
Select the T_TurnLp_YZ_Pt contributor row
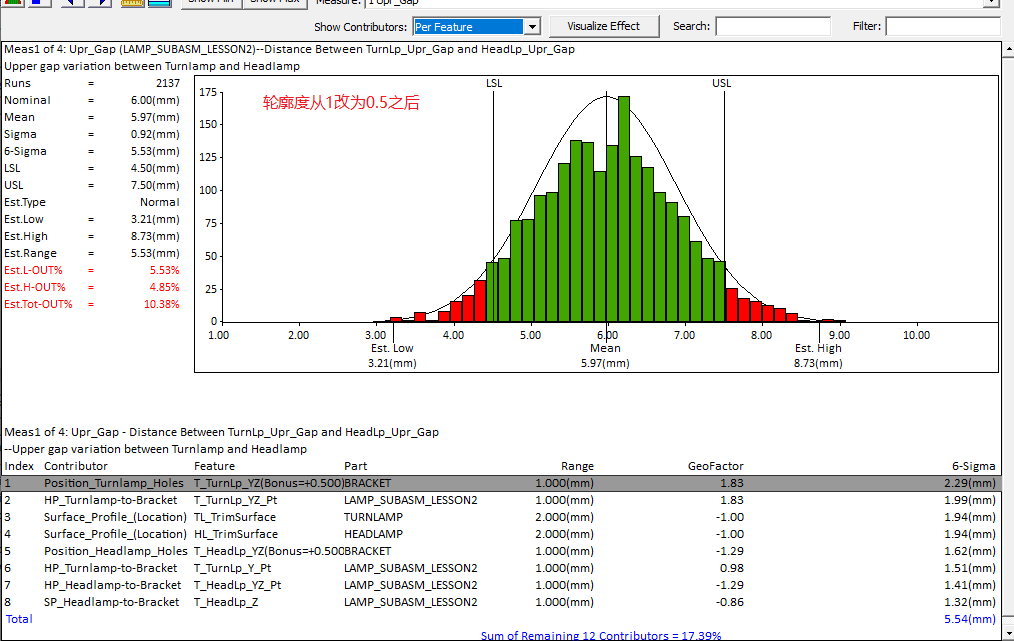click(x=237, y=500)
